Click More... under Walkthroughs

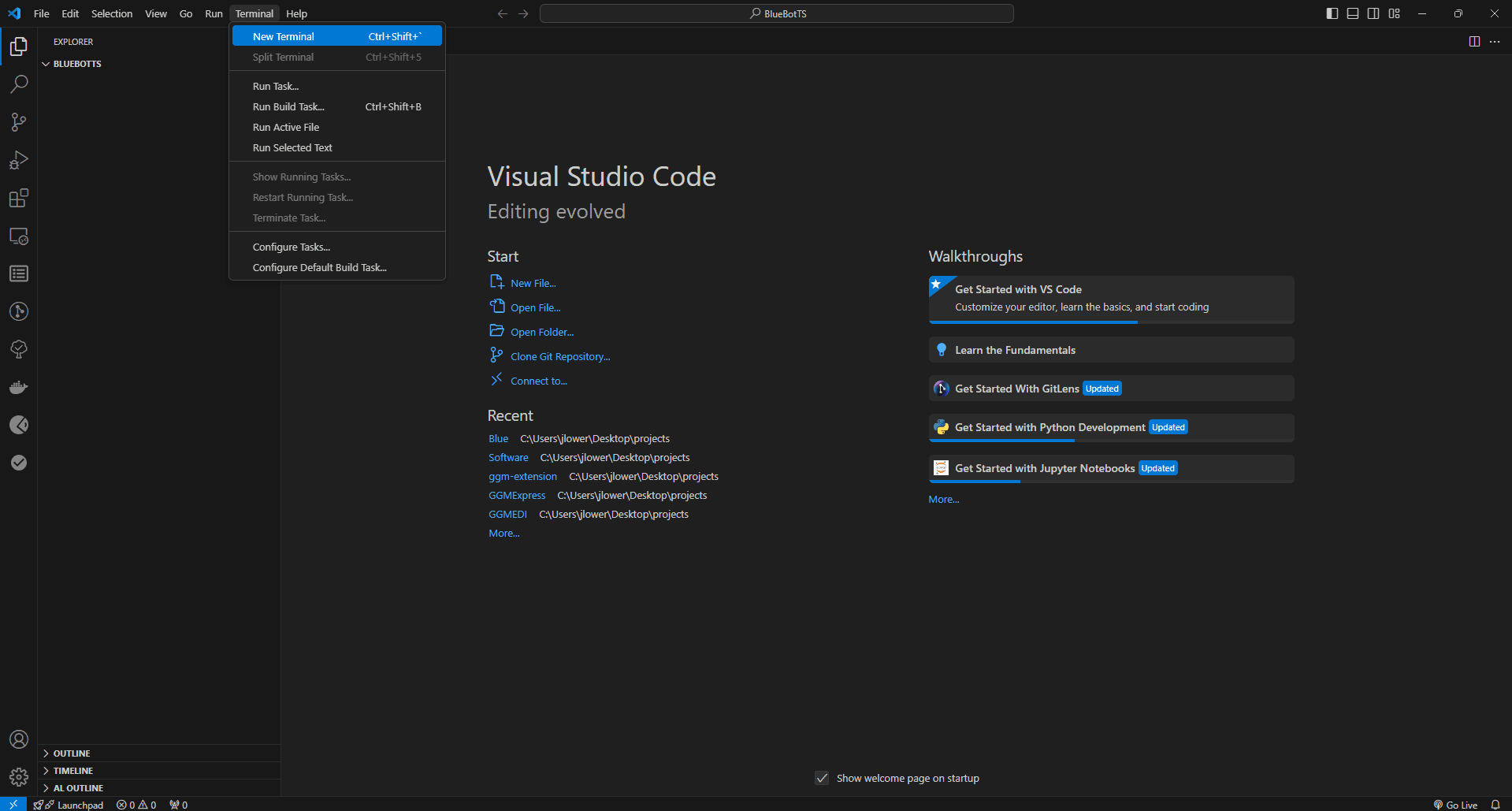pos(944,499)
